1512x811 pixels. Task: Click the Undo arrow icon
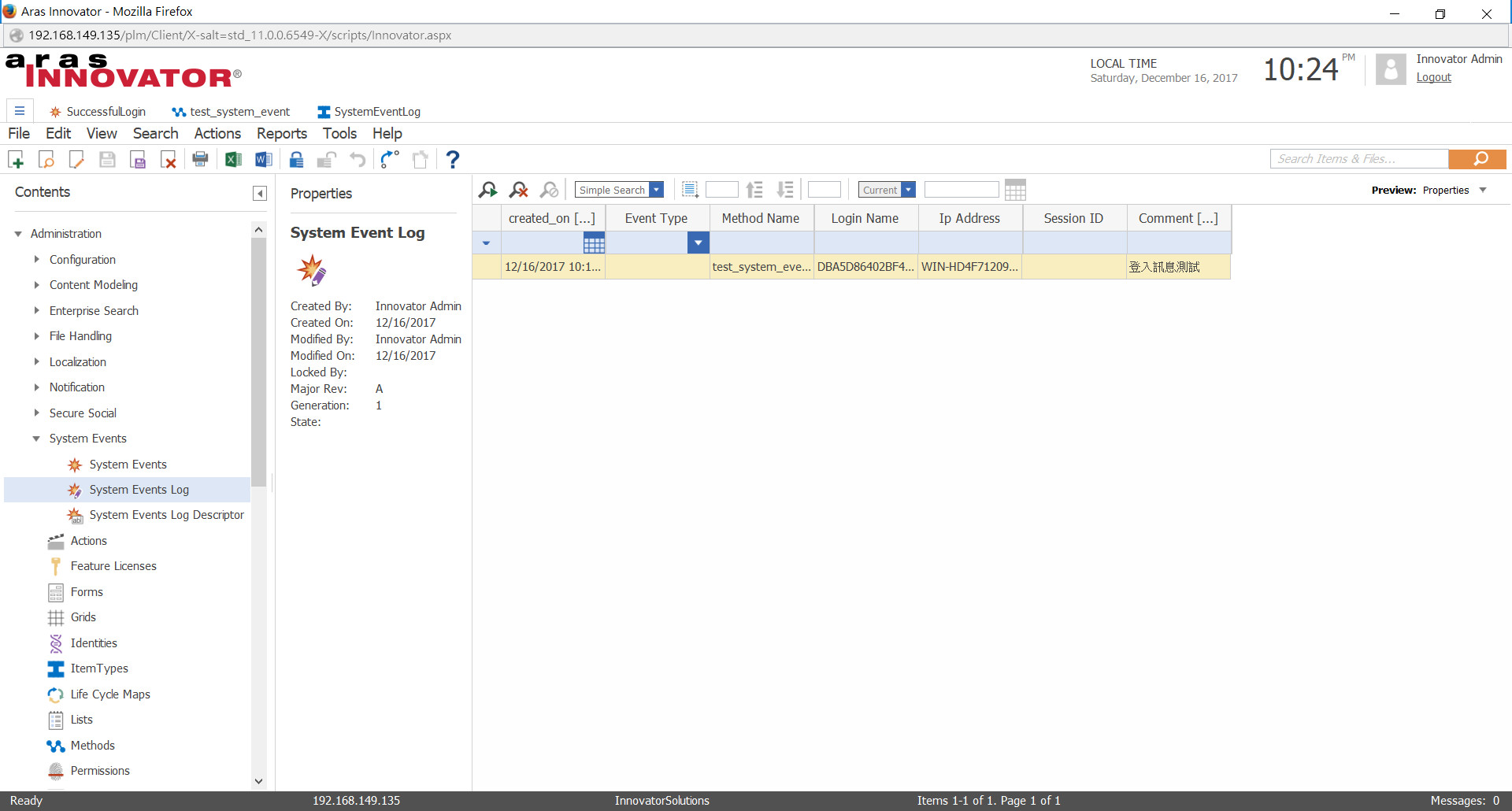pyautogui.click(x=358, y=160)
